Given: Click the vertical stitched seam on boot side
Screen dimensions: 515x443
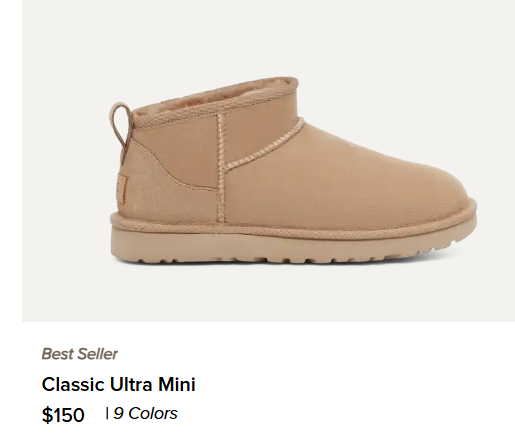Looking at the screenshot, I should [x=220, y=168].
